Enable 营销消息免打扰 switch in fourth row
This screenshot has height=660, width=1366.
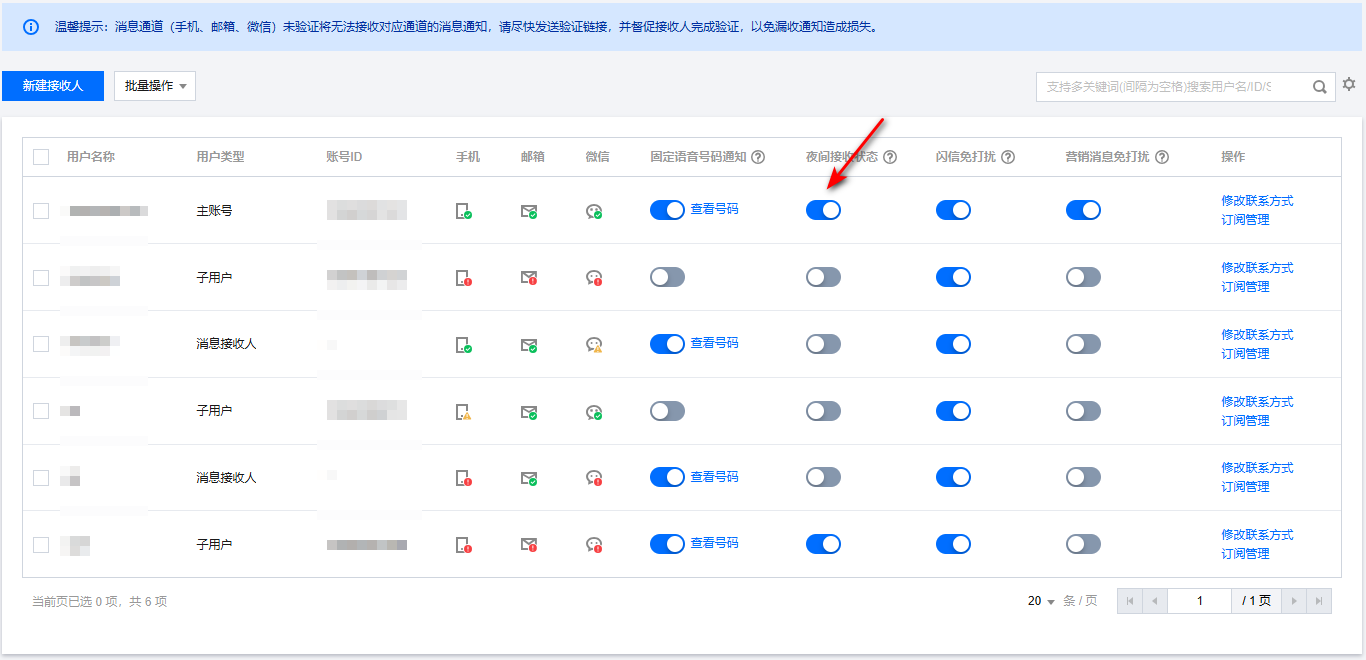click(1083, 411)
